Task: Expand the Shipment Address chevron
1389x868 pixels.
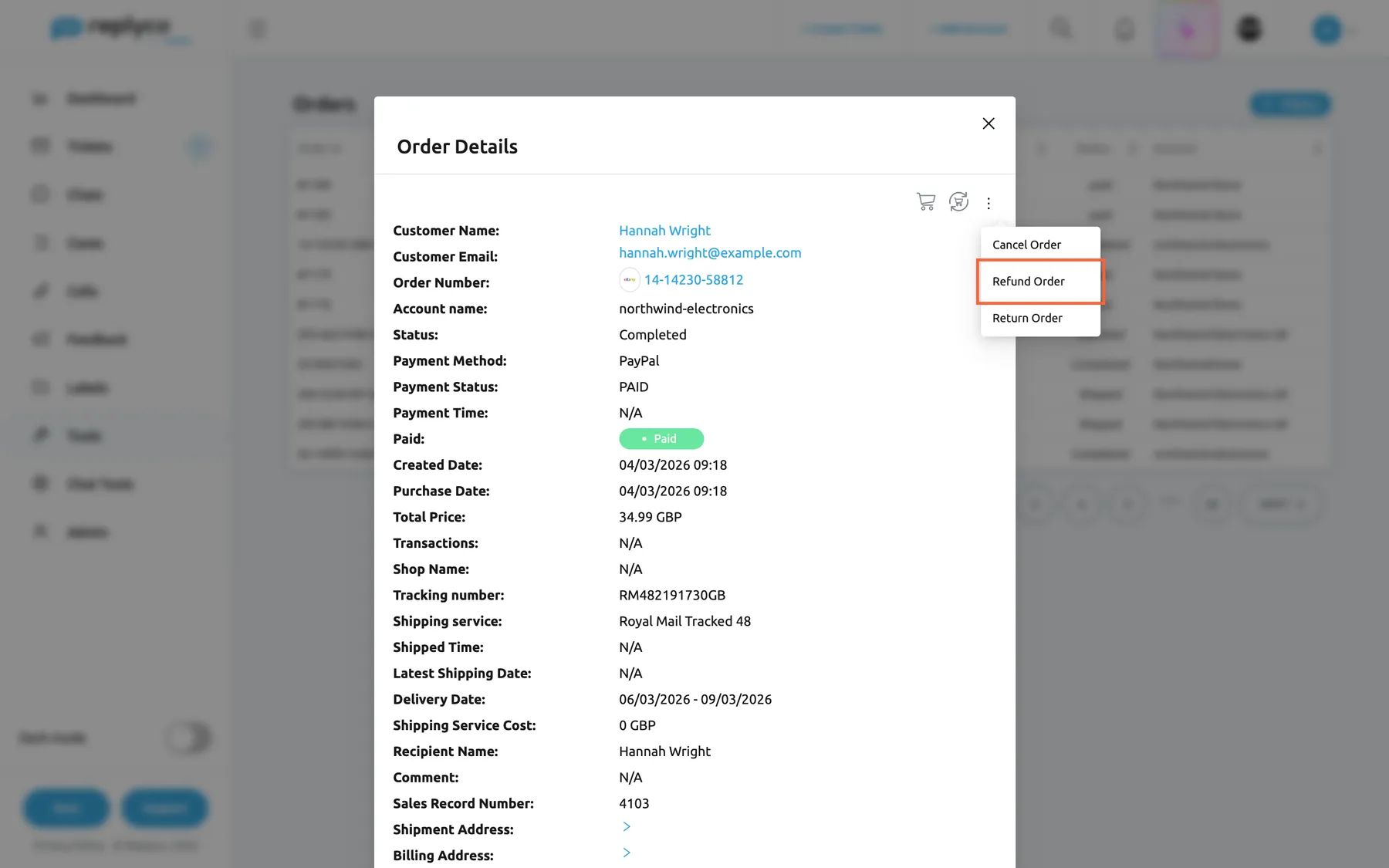Action: (627, 827)
